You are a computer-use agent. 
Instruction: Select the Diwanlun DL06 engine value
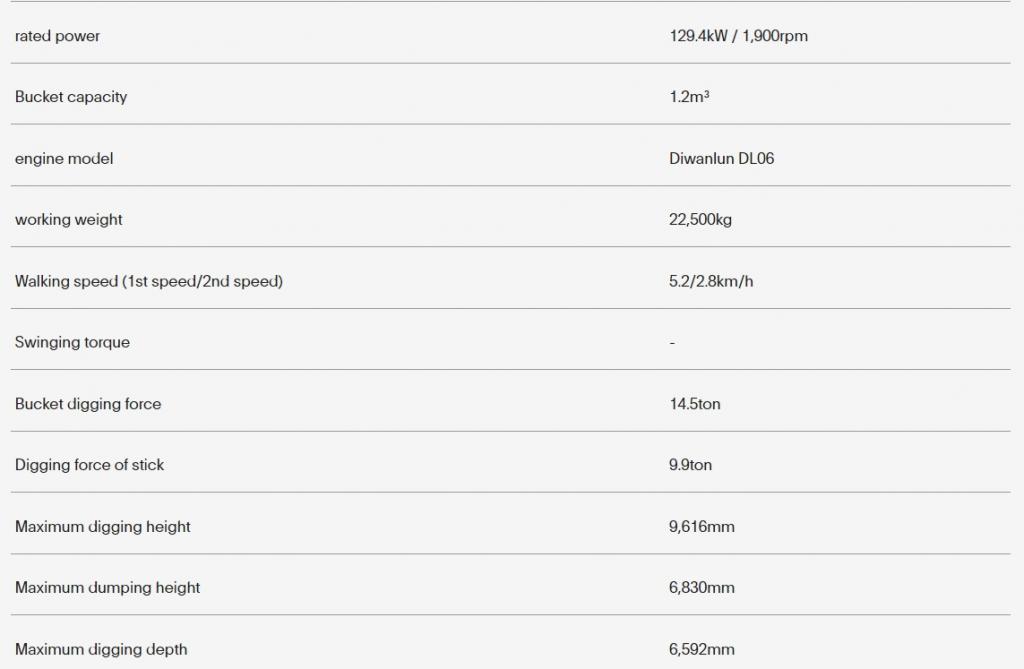coord(722,158)
